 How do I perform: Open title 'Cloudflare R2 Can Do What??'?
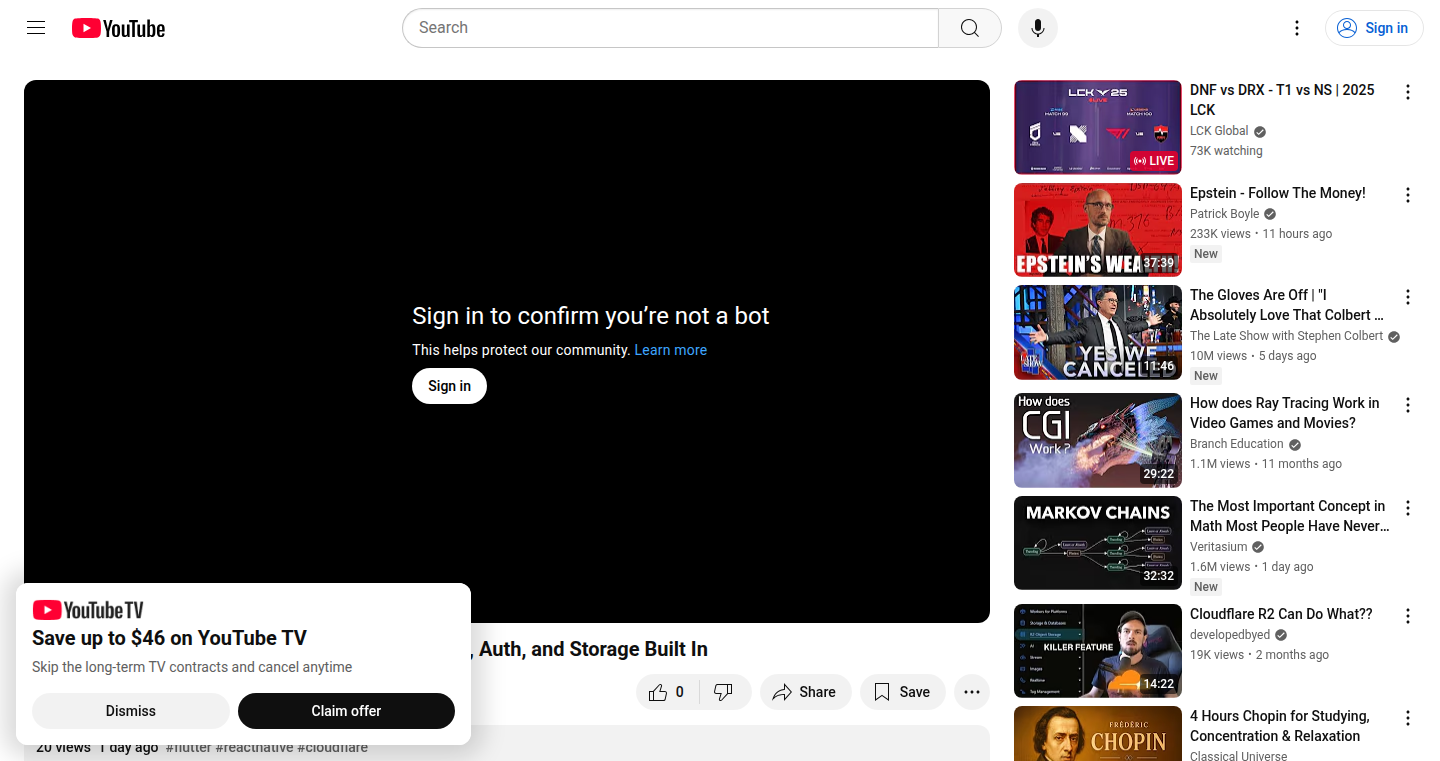(x=1281, y=614)
